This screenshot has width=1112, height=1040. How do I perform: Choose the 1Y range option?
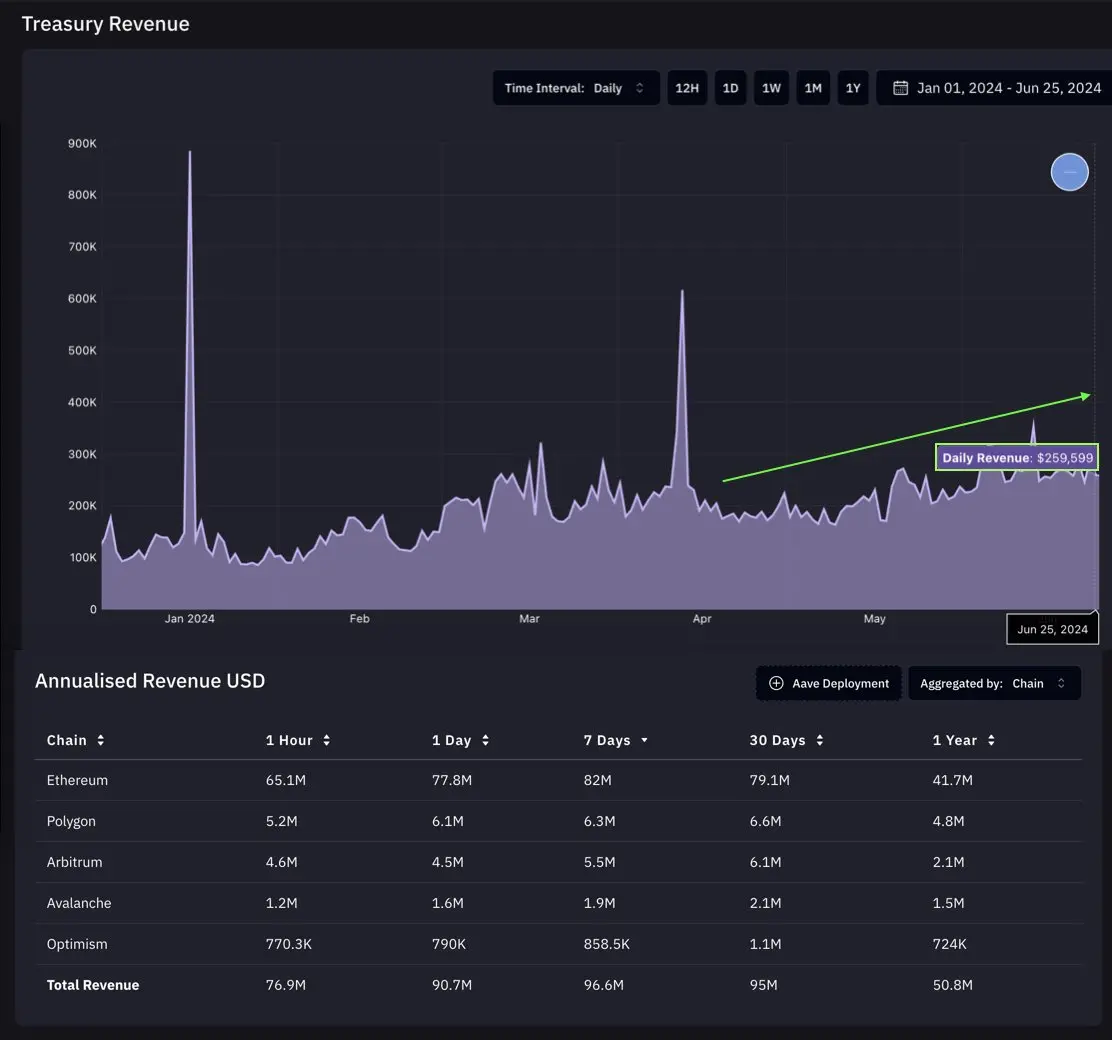(853, 88)
